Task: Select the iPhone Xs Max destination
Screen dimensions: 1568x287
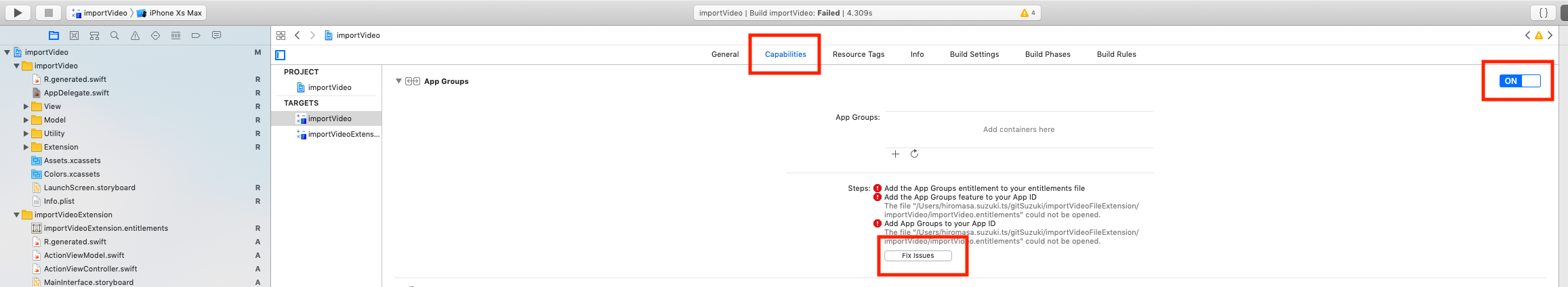Action: click(x=169, y=13)
